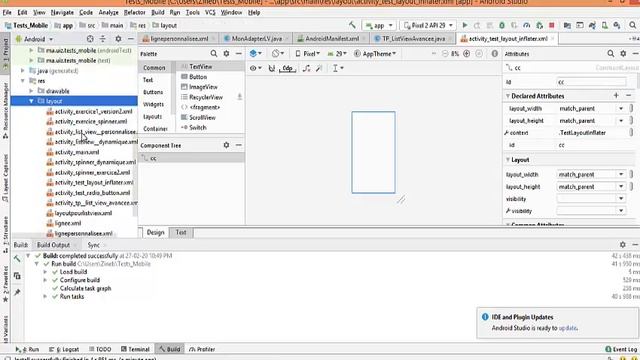Open the File menu

pos(7,12)
